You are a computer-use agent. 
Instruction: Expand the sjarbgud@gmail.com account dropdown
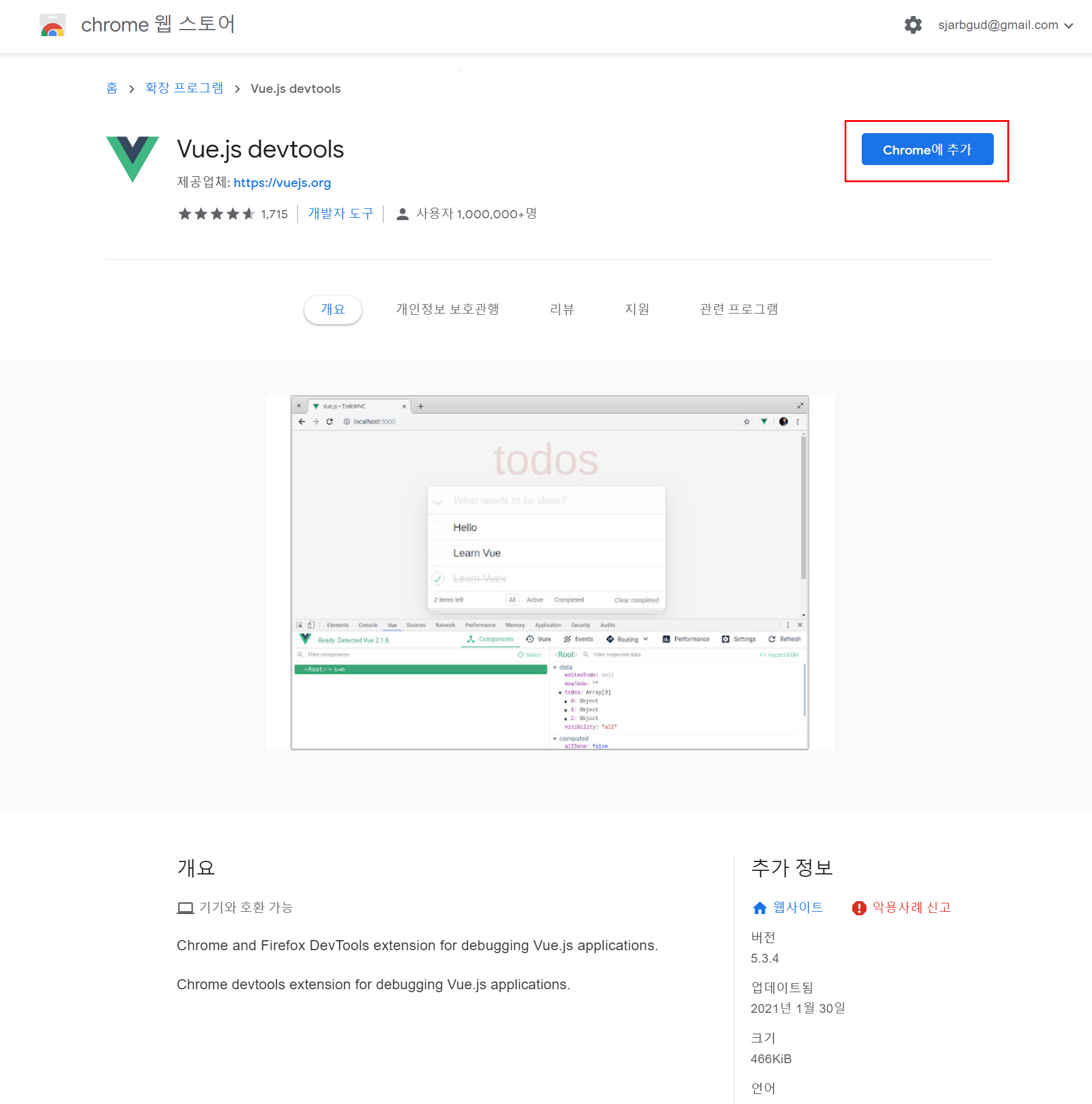click(1006, 25)
